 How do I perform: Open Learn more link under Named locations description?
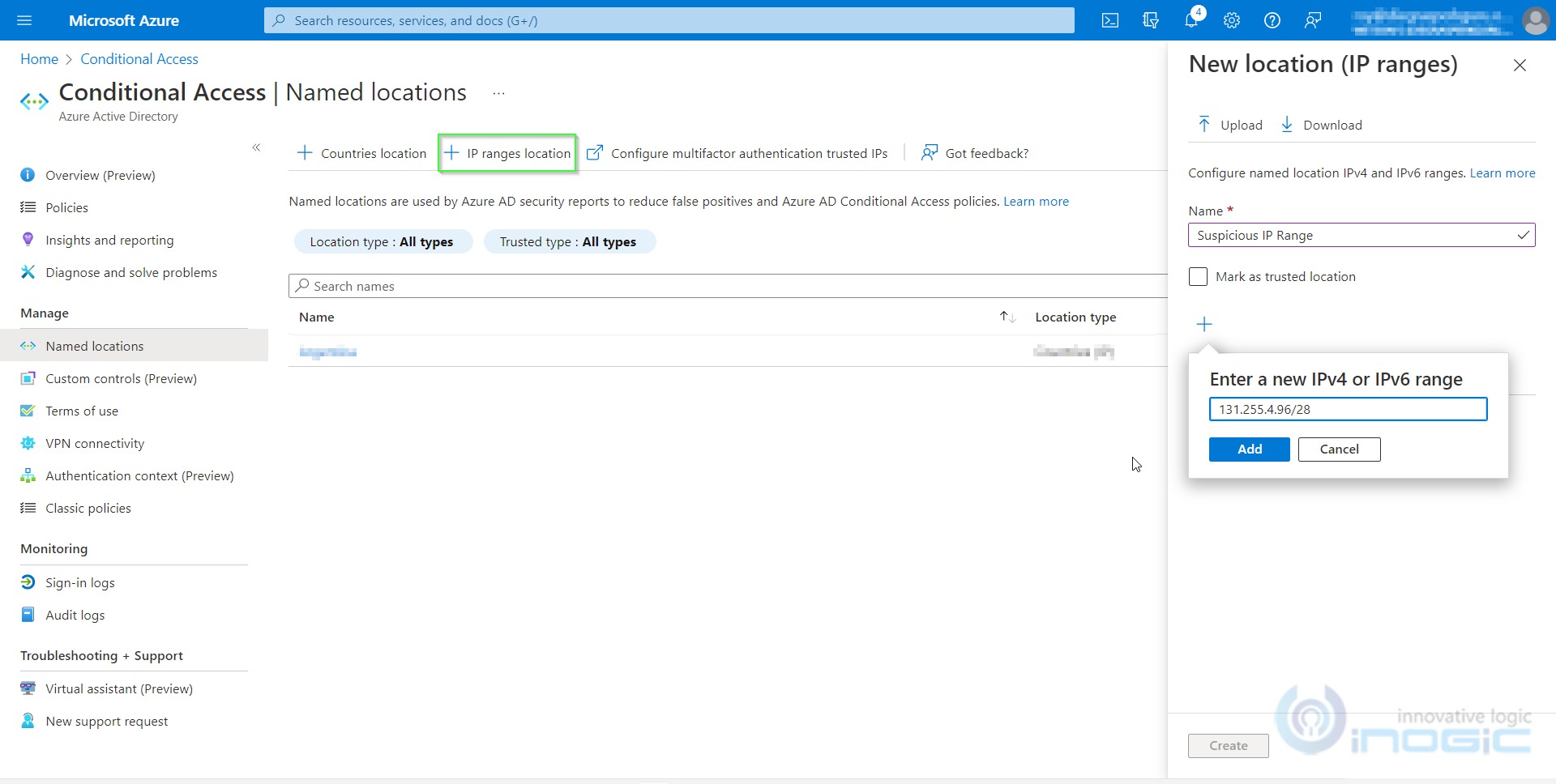tap(1036, 202)
